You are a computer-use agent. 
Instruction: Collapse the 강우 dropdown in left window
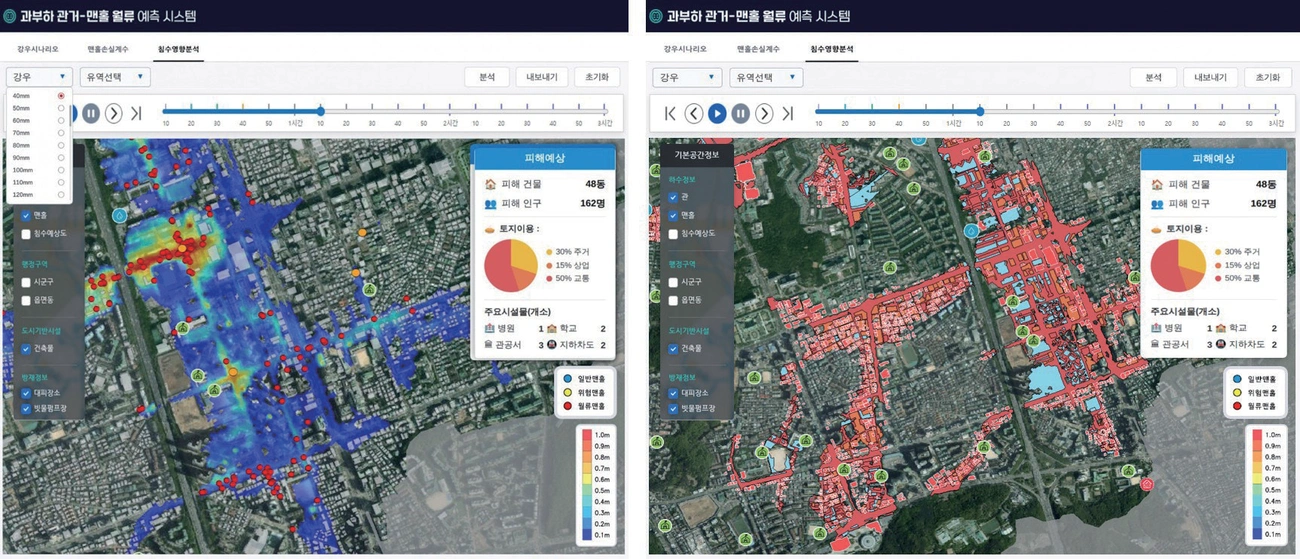39,76
